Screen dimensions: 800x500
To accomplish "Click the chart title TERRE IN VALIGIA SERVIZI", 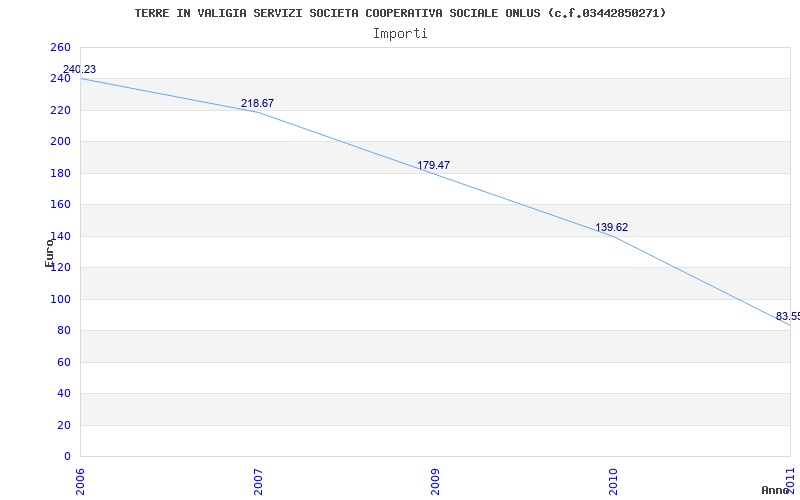I will (x=401, y=13).
